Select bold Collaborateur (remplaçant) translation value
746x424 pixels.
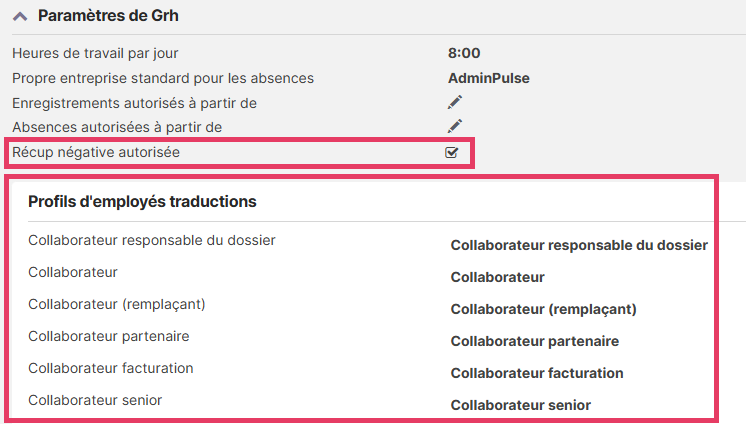543,309
